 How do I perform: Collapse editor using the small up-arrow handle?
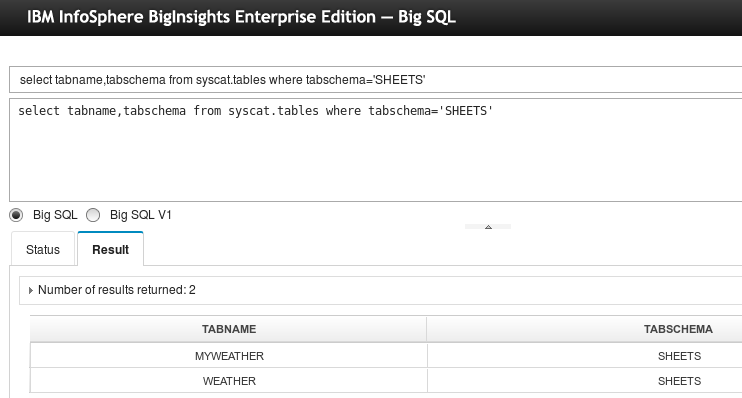tap(488, 227)
